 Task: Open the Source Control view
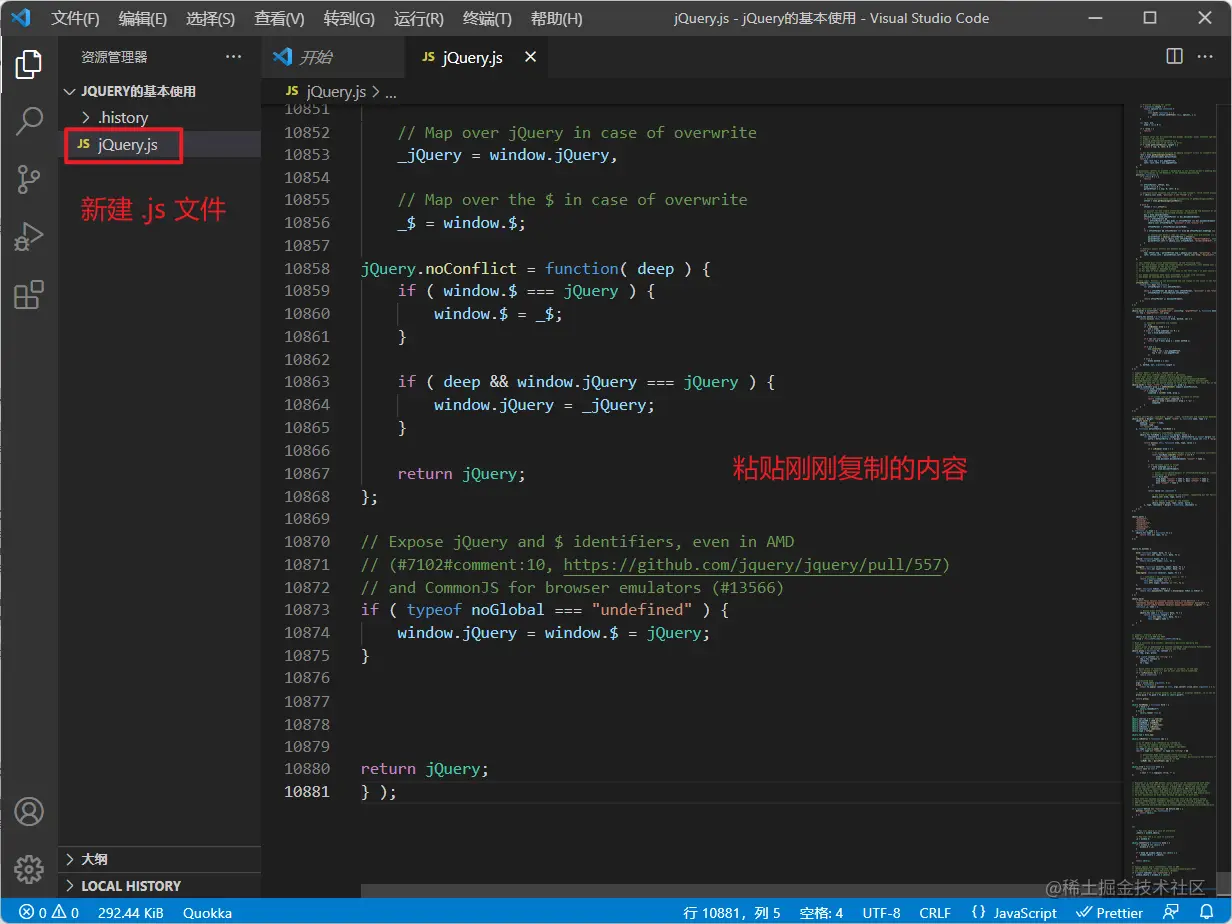tap(29, 179)
